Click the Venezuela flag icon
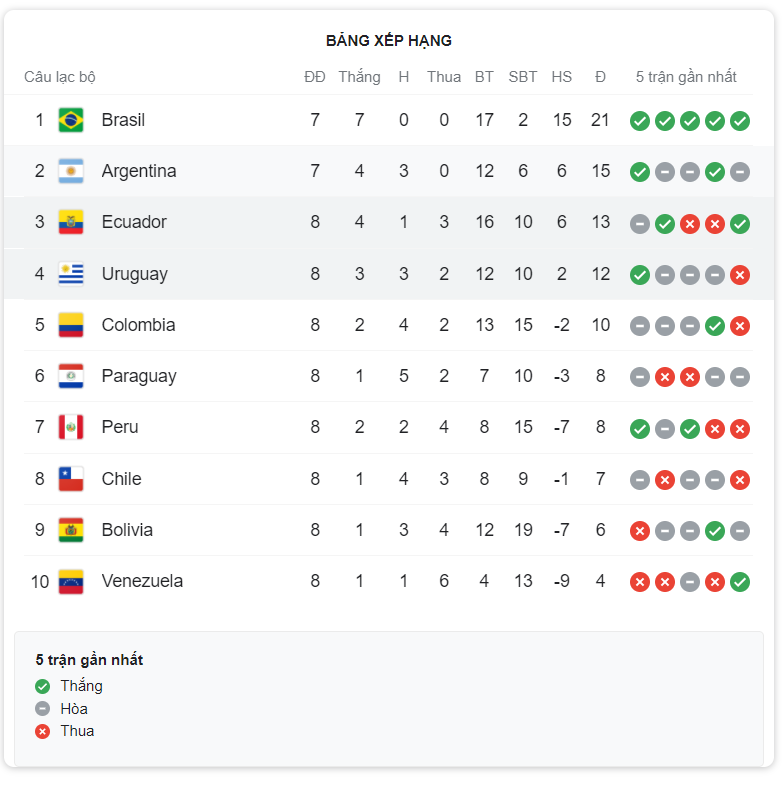The image size is (782, 787). pos(71,582)
